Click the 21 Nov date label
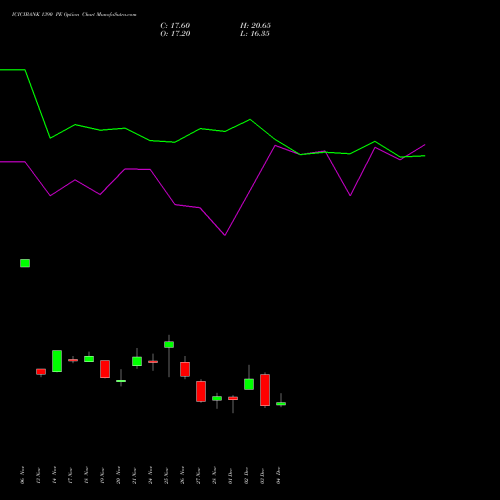 (x=134, y=475)
